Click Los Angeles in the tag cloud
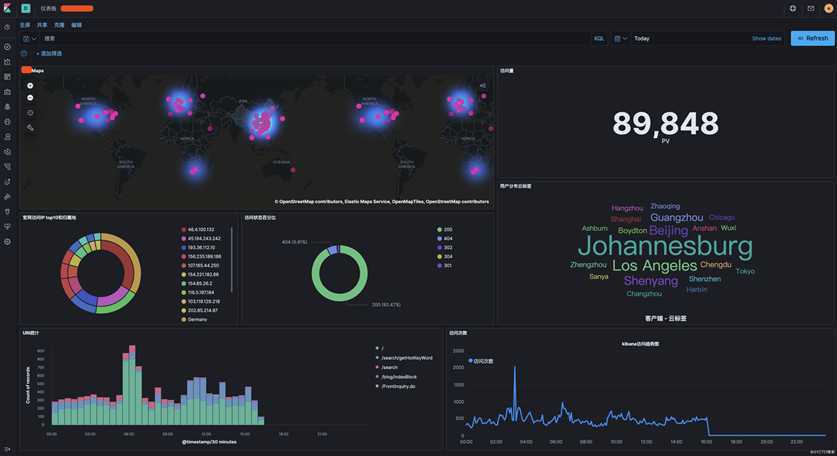Screen dimensions: 837x456 (x=654, y=265)
